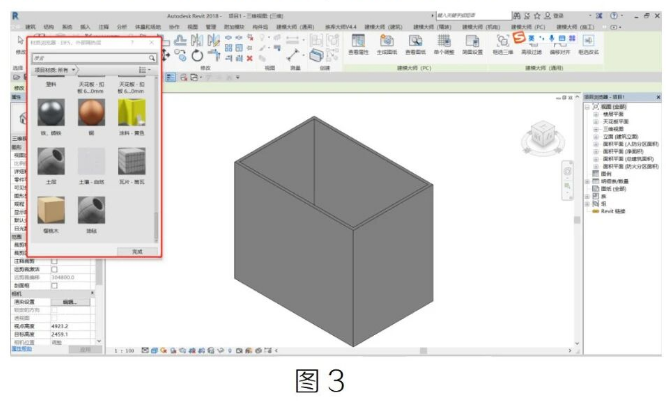Click the 编辑 button for 渲染设置
Image resolution: width=666 pixels, height=401 pixels.
(70, 302)
